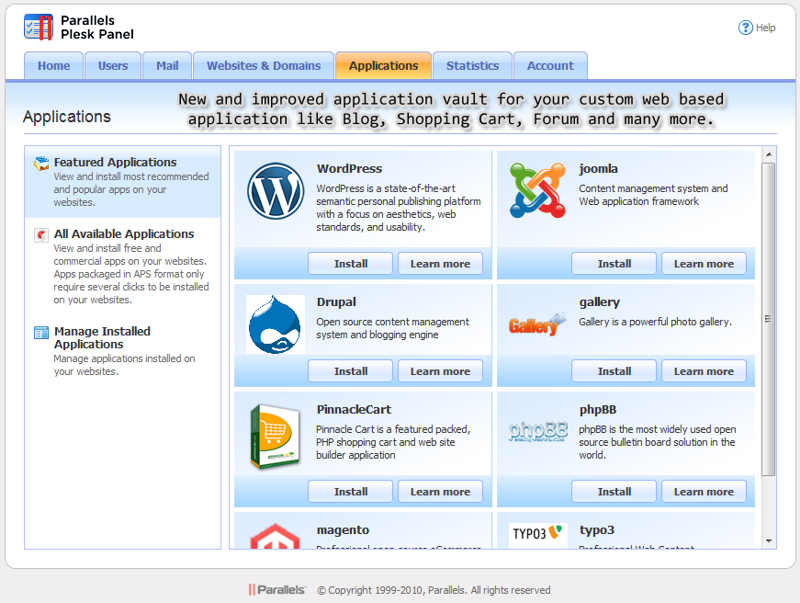Switch to the Websites & Domains tab
The width and height of the screenshot is (800, 603).
(263, 66)
